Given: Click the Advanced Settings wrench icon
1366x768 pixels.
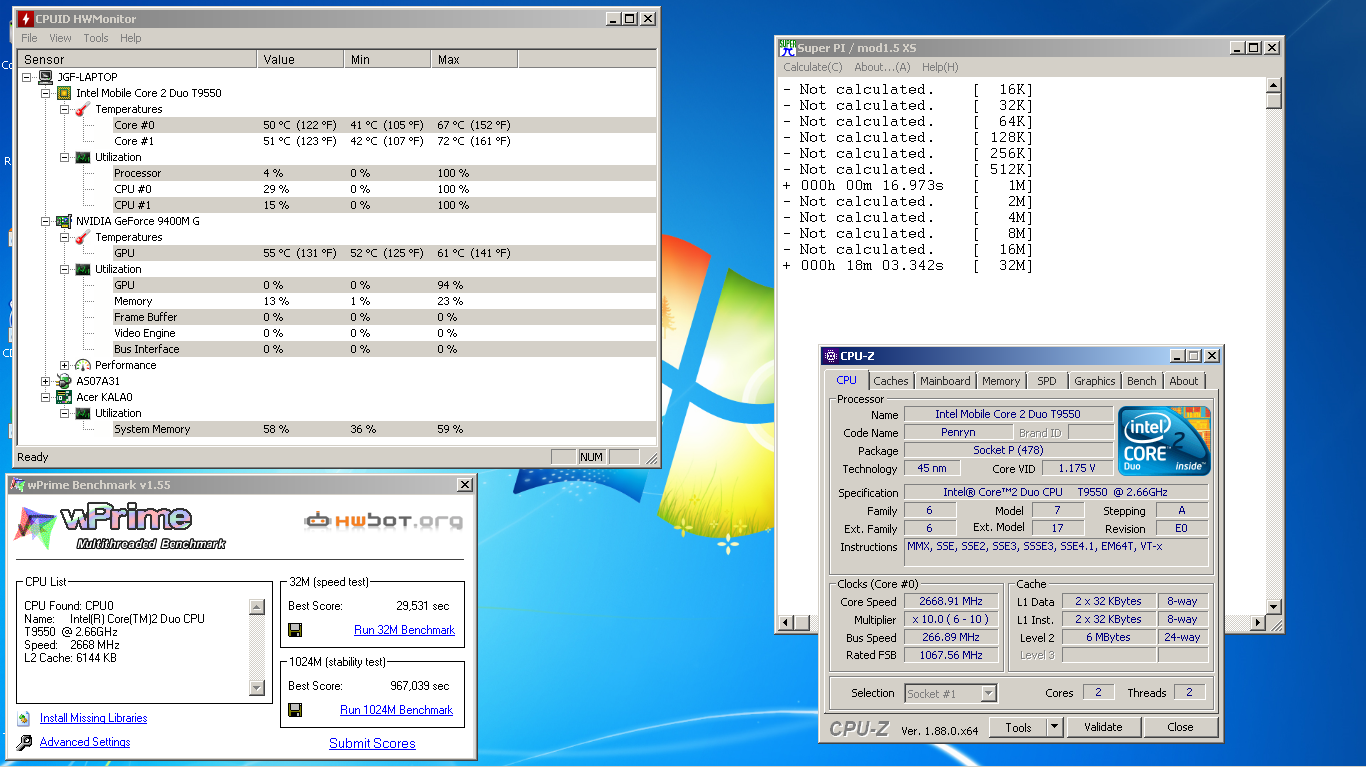Looking at the screenshot, I should (x=24, y=742).
